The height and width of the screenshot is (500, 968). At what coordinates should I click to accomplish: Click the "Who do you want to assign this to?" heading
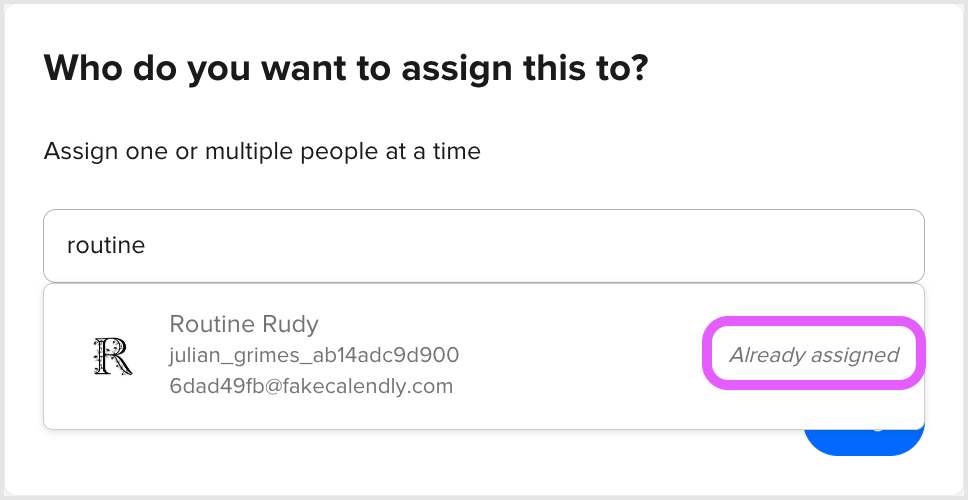pyautogui.click(x=346, y=68)
